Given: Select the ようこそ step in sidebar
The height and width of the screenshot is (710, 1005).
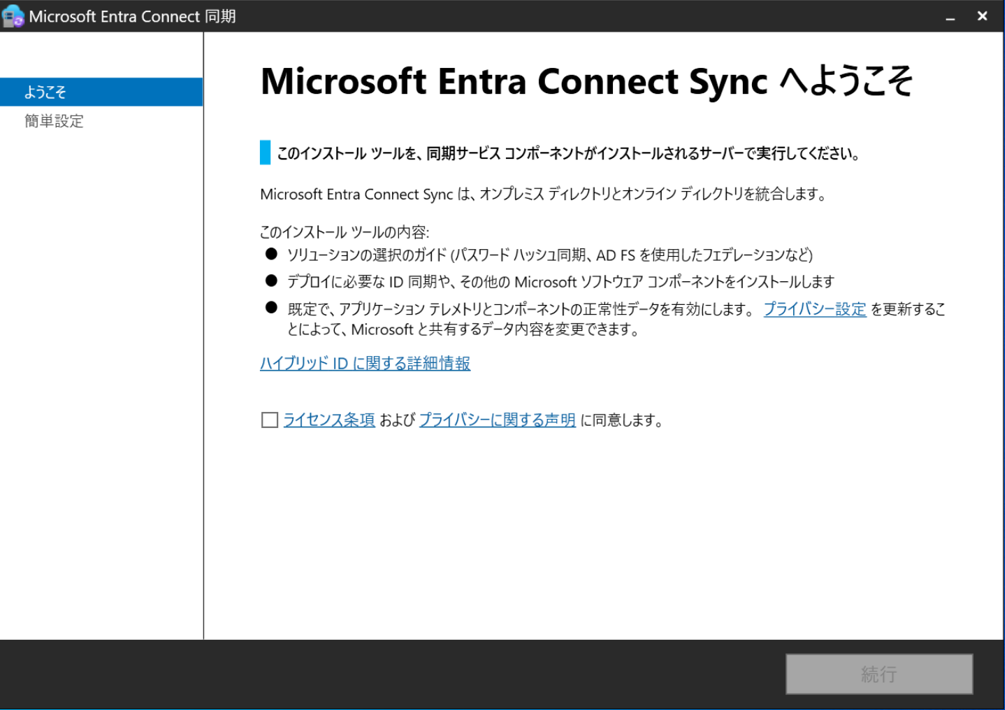Looking at the screenshot, I should coord(101,92).
